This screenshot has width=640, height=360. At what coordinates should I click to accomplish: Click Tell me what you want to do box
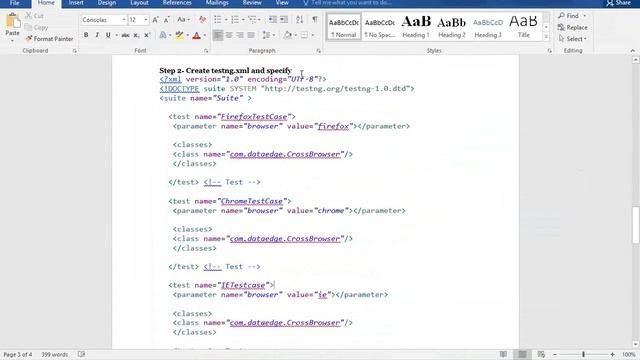[x=347, y=3]
